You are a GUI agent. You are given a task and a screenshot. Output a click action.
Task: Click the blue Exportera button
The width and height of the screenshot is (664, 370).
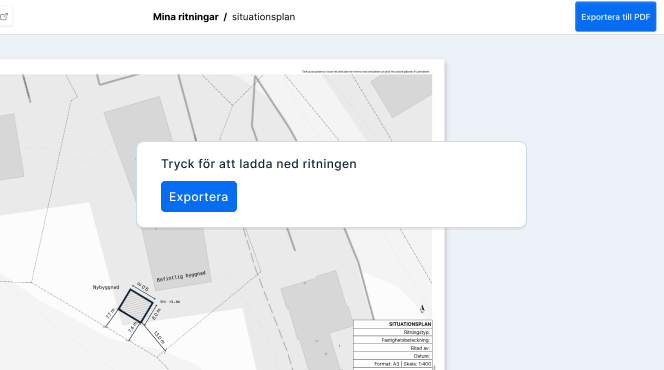(199, 196)
